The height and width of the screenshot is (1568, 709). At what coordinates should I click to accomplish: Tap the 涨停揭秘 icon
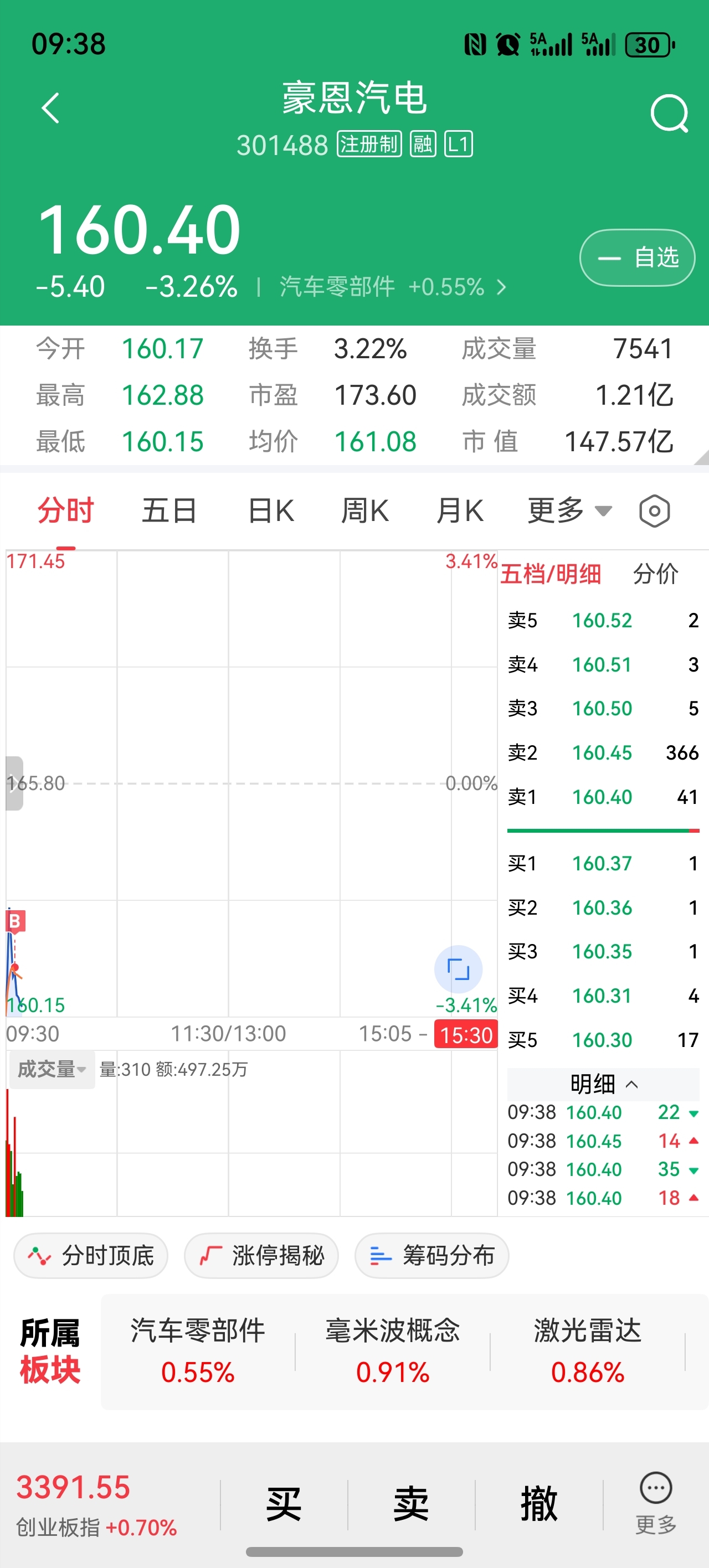pos(210,1255)
